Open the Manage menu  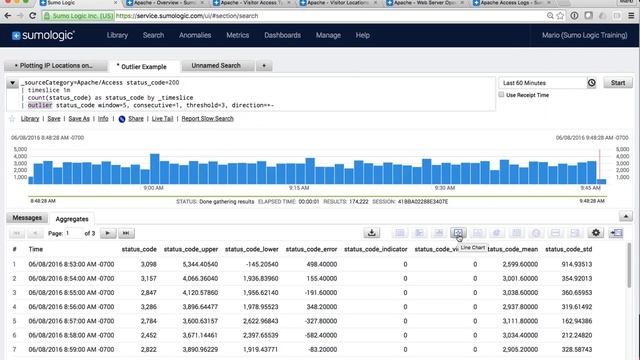[x=328, y=35]
